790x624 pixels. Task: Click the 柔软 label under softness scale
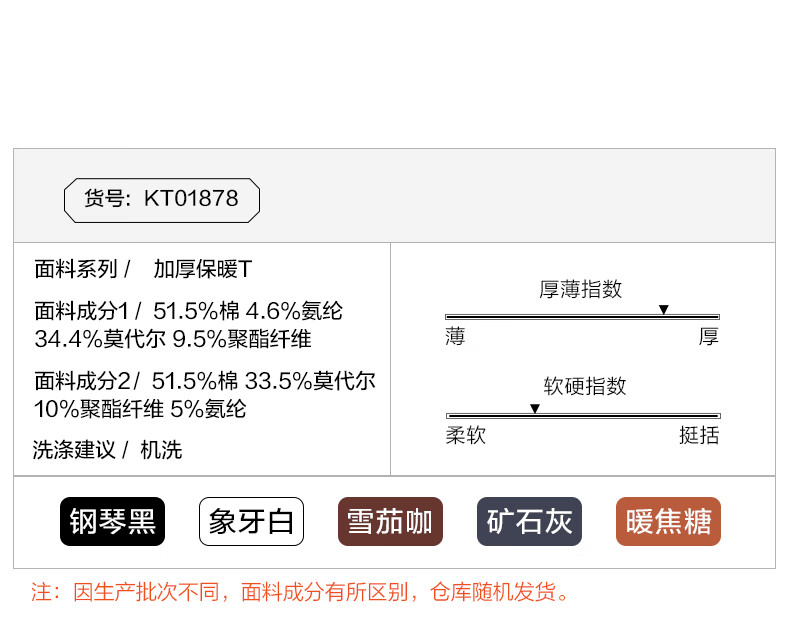point(465,436)
